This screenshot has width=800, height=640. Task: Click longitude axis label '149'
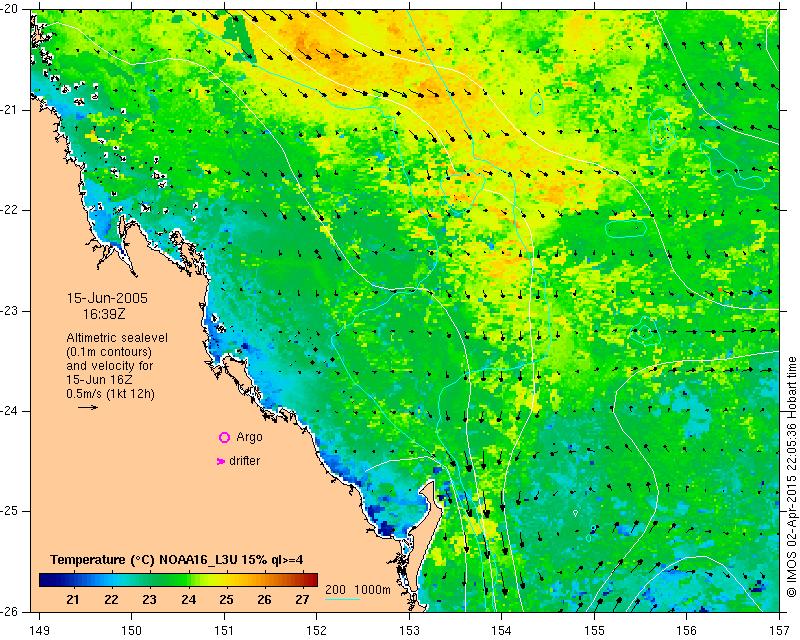pos(39,631)
